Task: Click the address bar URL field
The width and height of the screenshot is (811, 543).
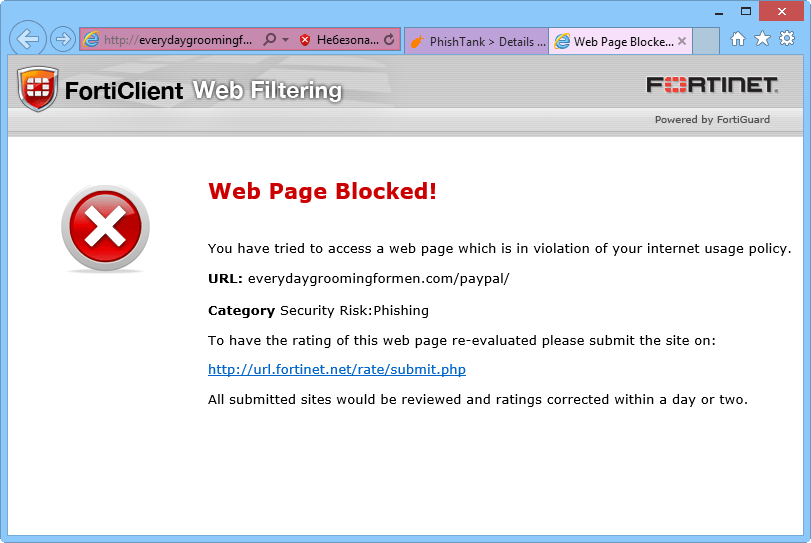Action: point(178,40)
